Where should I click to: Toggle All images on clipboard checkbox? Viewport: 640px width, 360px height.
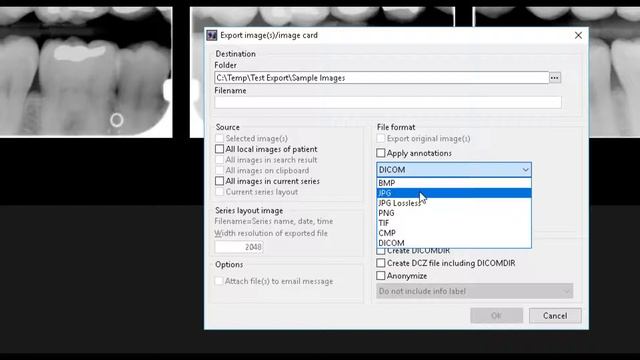click(220, 170)
